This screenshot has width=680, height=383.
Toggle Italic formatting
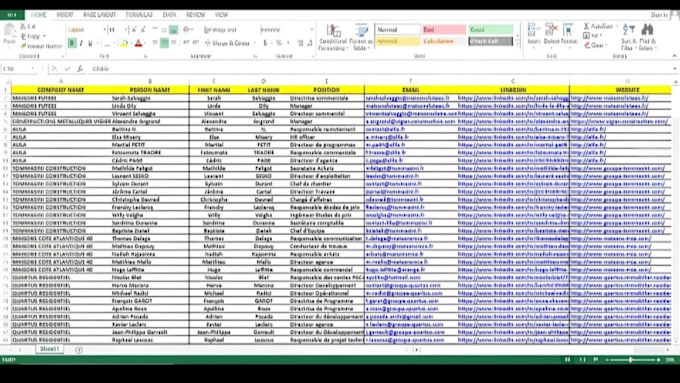81,43
